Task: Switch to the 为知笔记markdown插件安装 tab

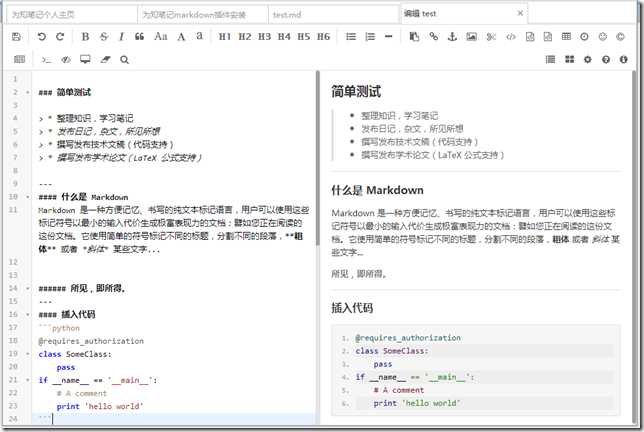Action: click(203, 14)
